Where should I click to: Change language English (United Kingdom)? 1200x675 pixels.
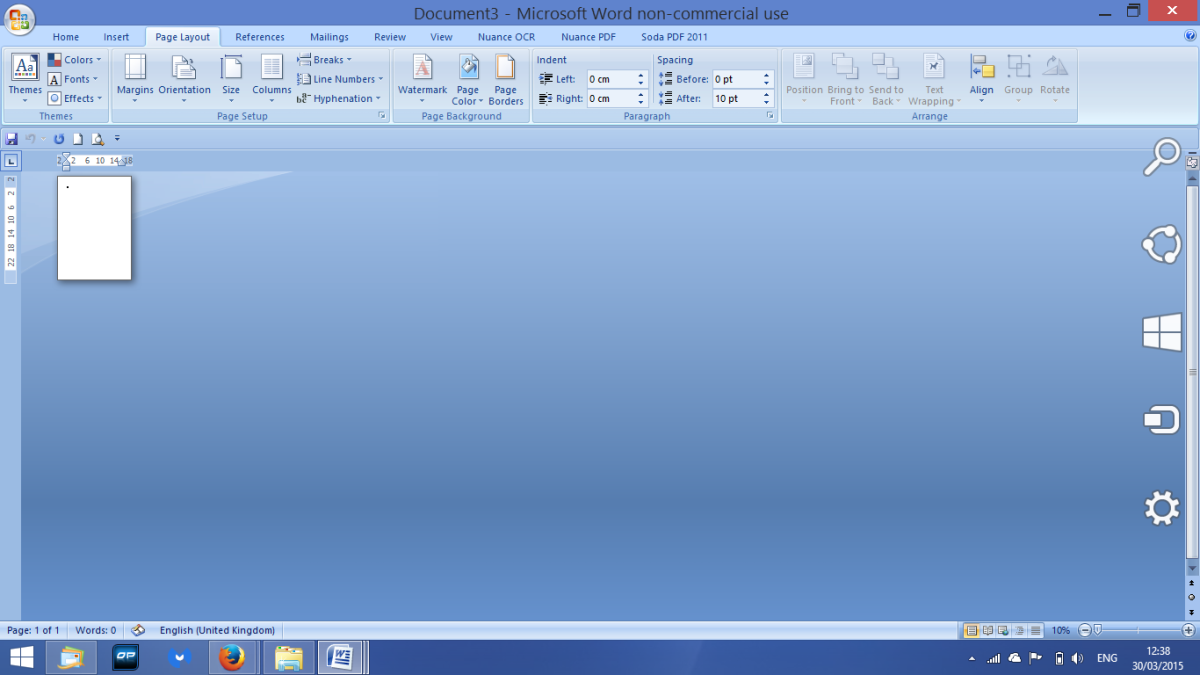point(217,631)
